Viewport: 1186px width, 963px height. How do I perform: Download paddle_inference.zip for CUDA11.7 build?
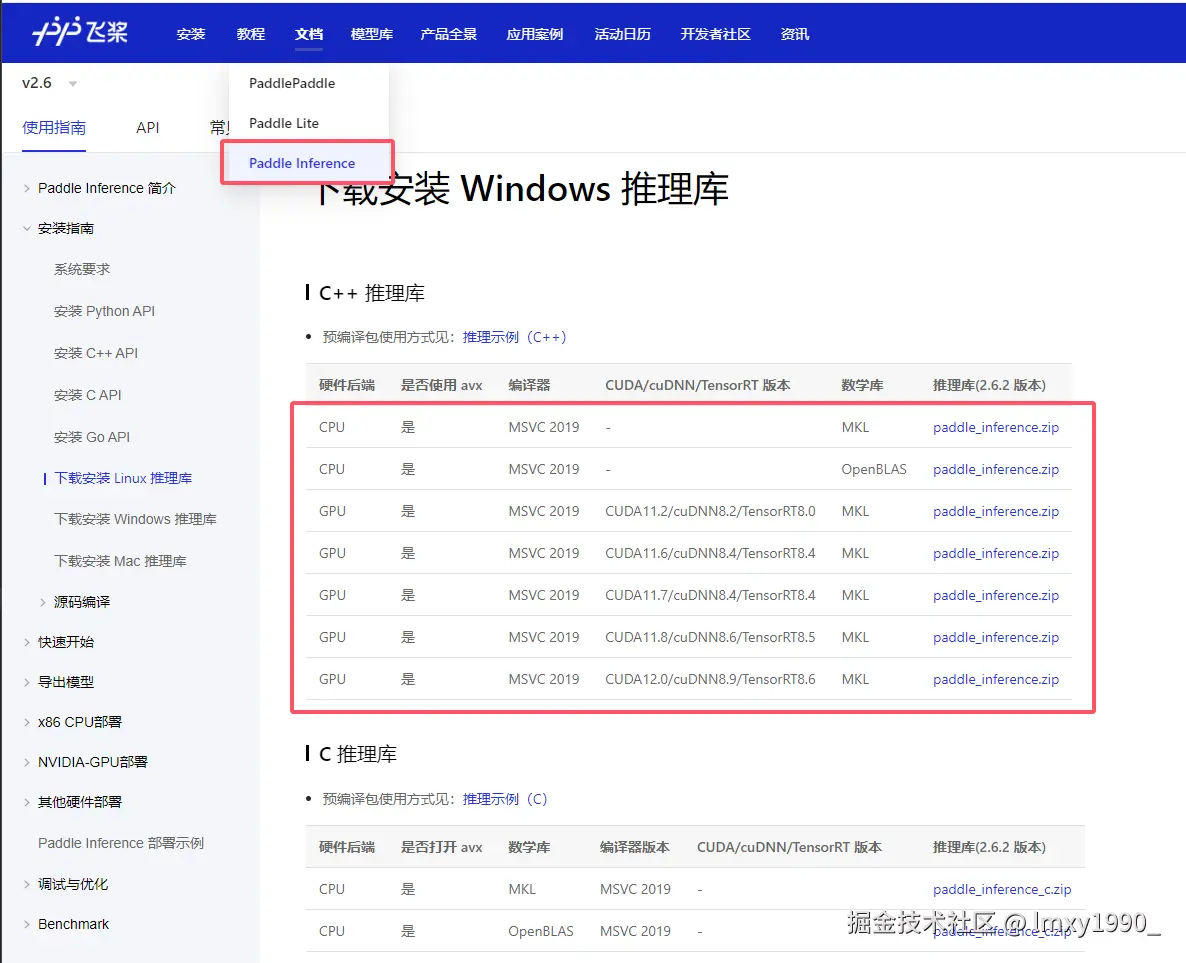(x=995, y=595)
